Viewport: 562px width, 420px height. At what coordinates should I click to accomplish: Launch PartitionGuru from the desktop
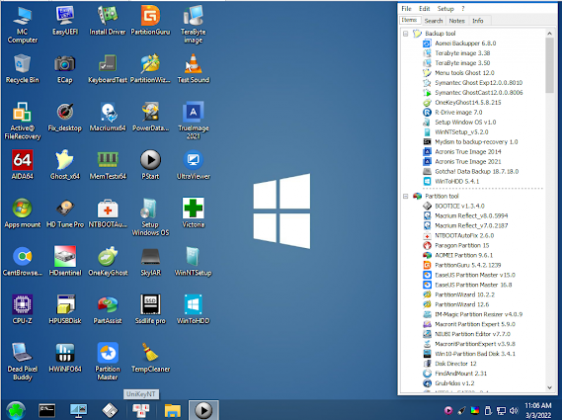[150, 20]
